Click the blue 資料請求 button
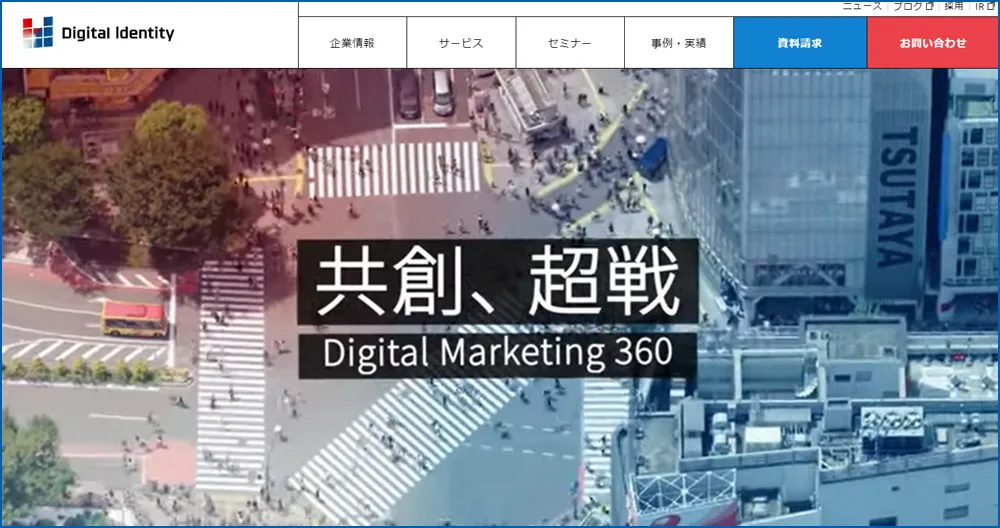 pos(800,43)
